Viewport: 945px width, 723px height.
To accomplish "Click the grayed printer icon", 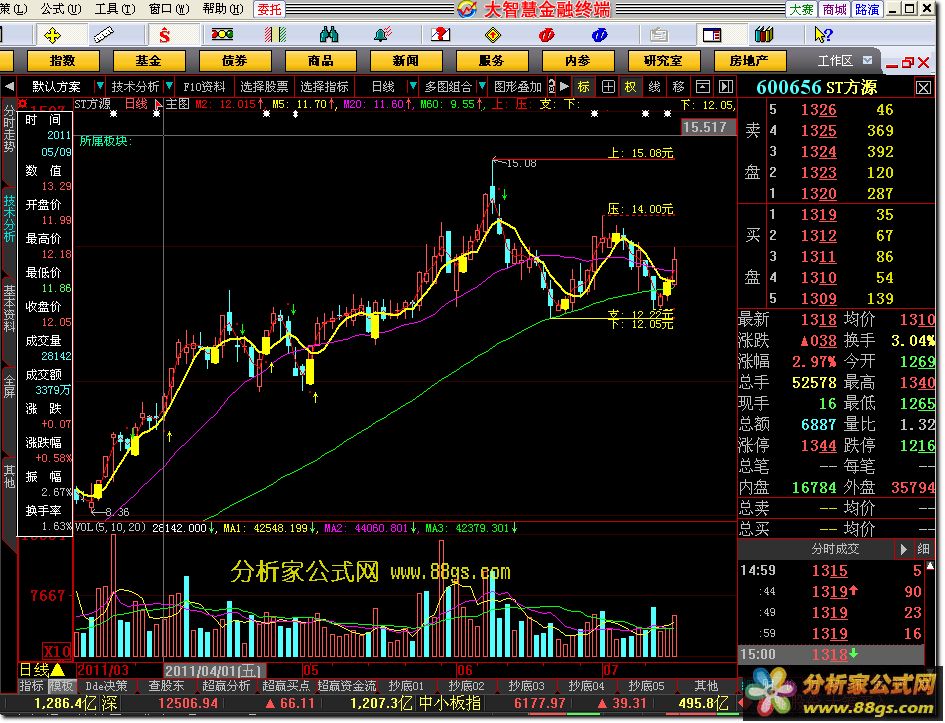I will click(x=658, y=35).
